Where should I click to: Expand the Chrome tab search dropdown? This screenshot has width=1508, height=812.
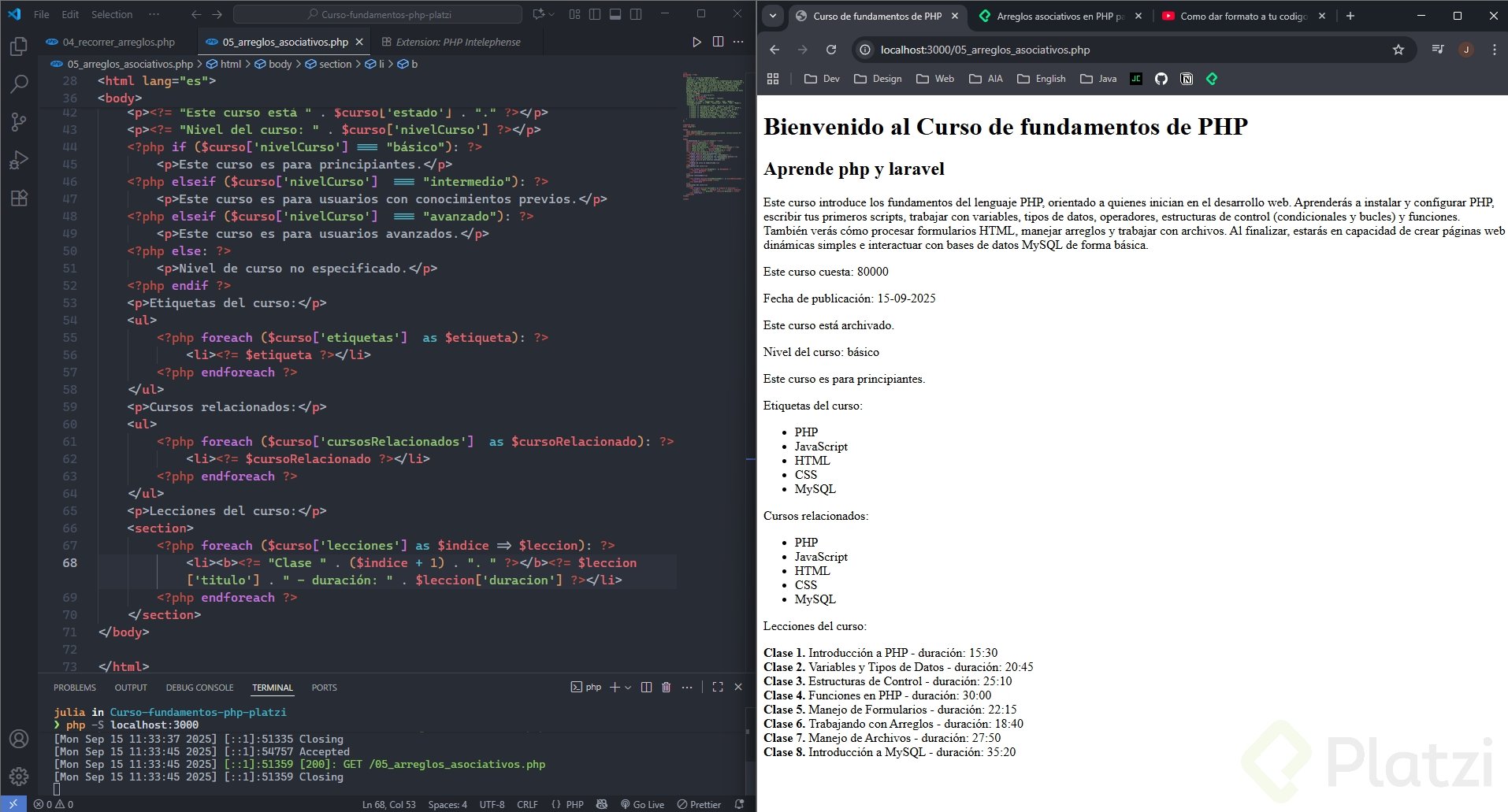coord(773,16)
